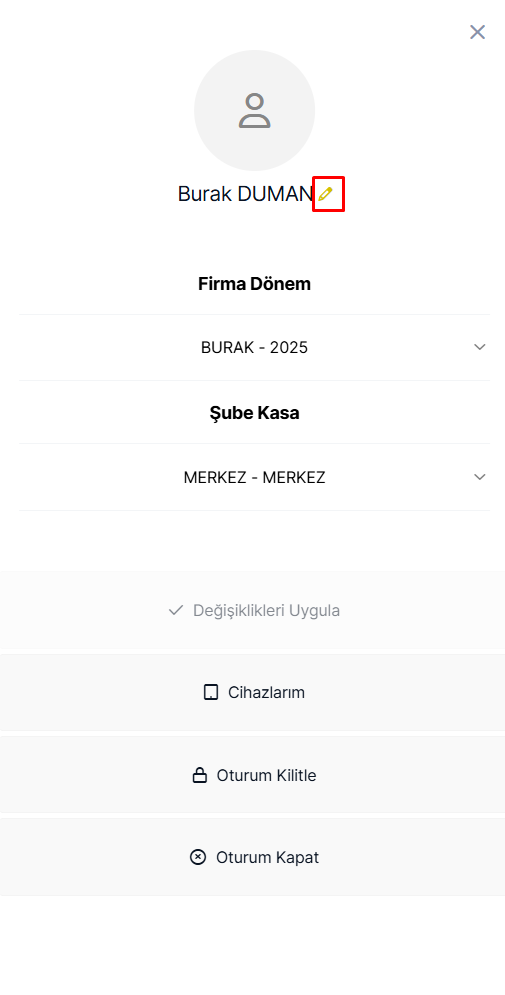Image resolution: width=505 pixels, height=995 pixels.
Task: Click the Burak DUMAN user name
Action: point(246,194)
